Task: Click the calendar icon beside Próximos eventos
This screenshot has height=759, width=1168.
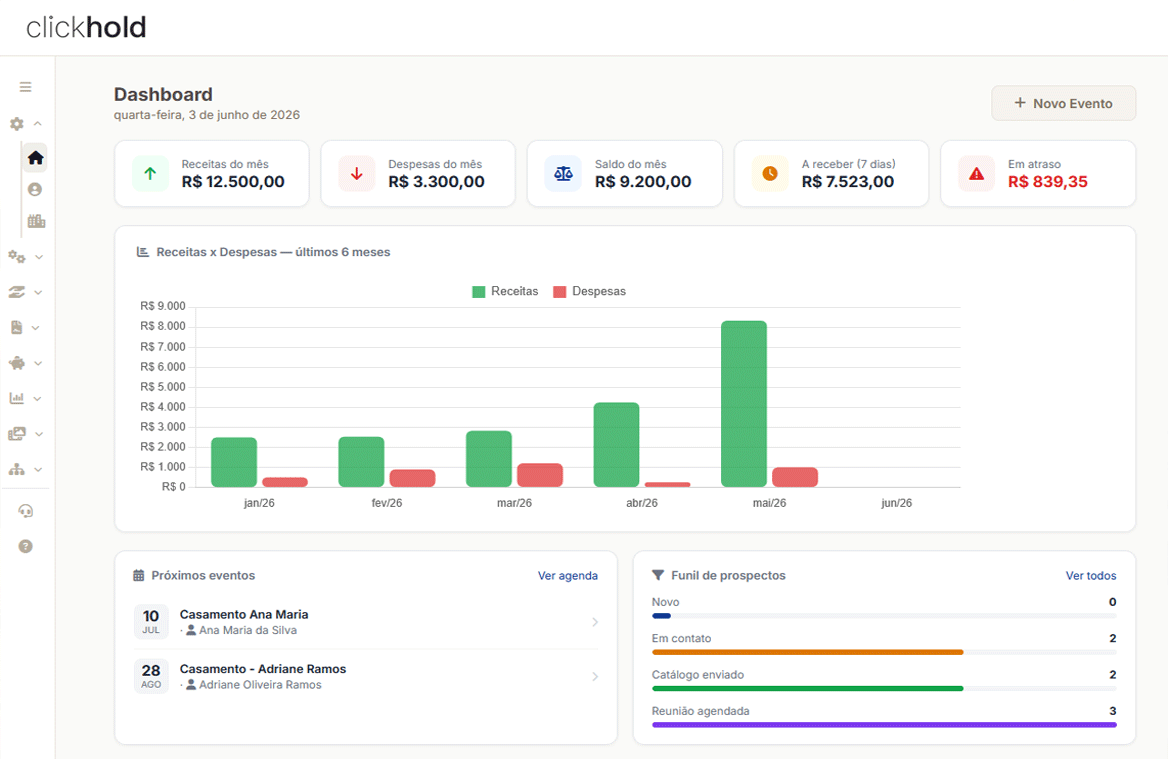Action: tap(139, 575)
